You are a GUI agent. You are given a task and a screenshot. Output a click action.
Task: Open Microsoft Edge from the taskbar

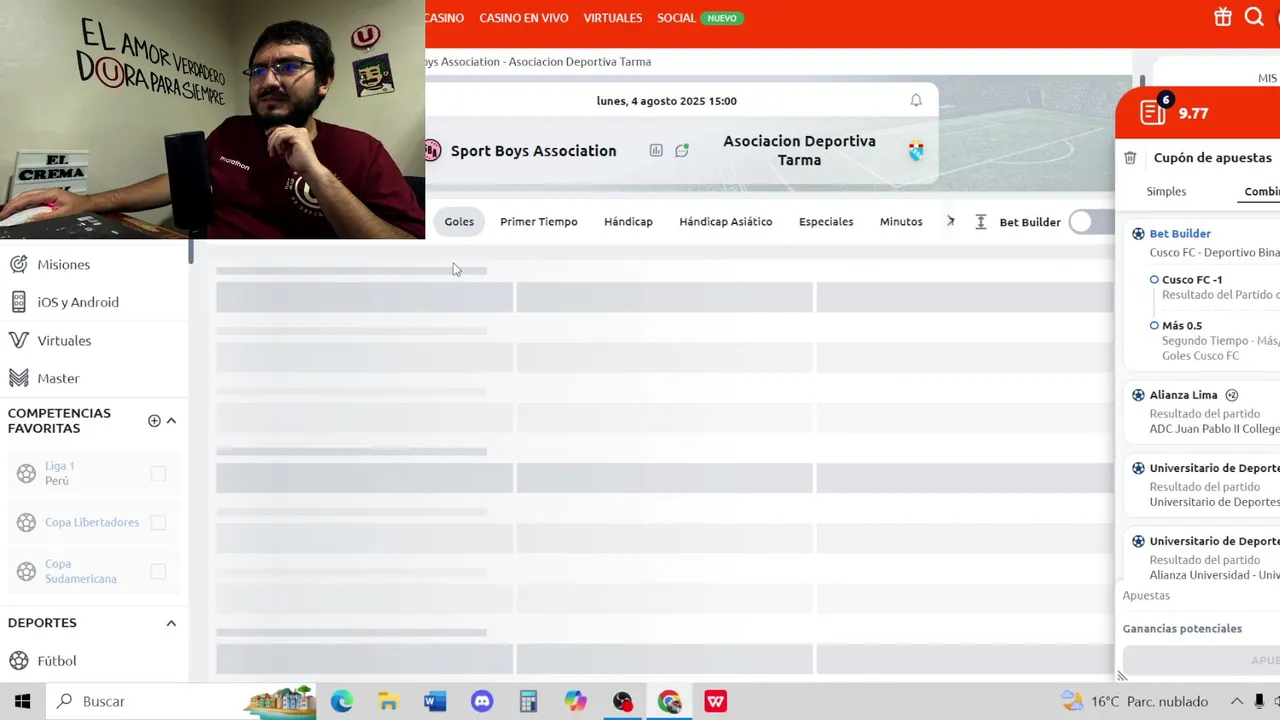[342, 701]
